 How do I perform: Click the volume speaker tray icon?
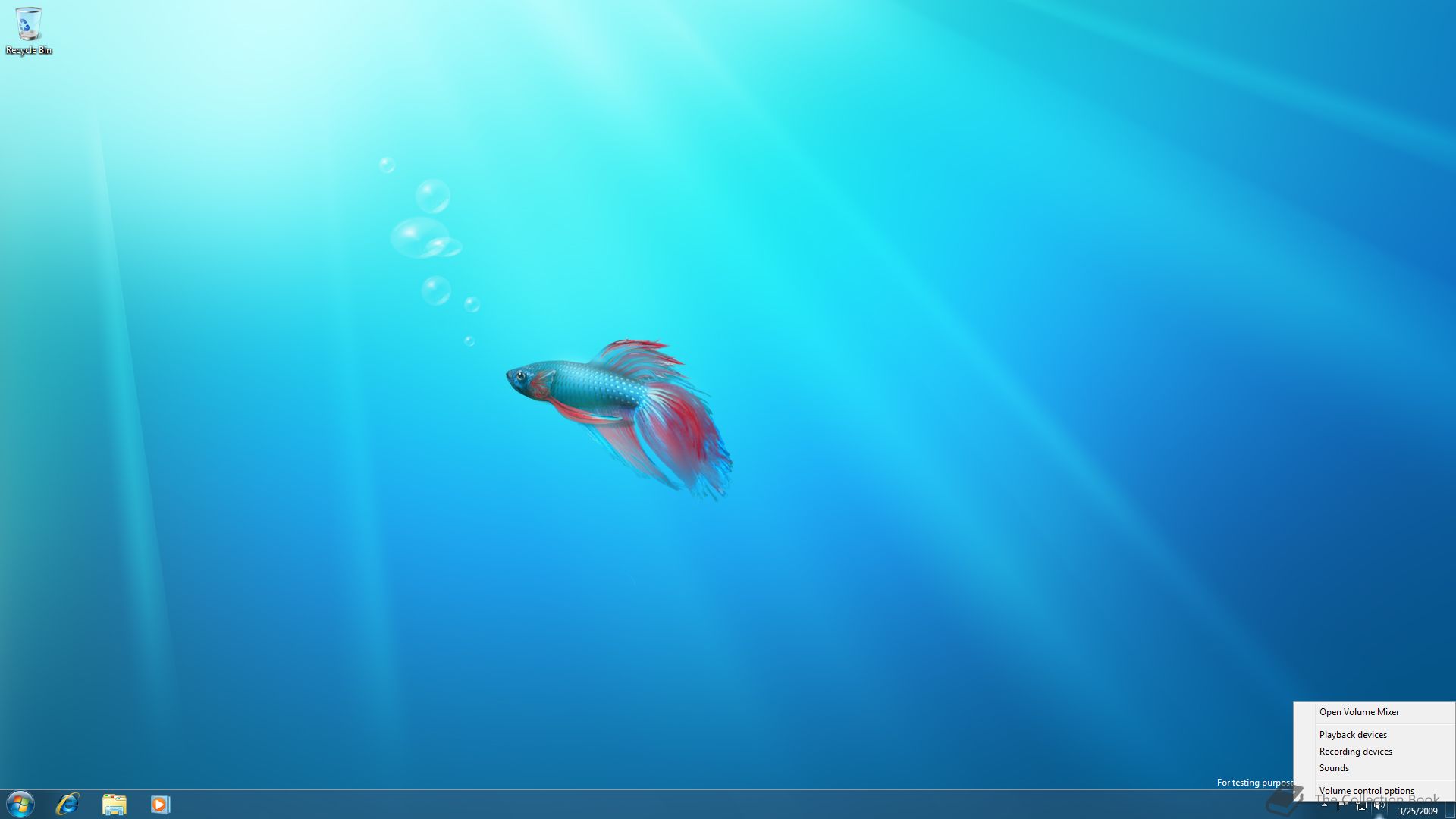pos(1379,805)
